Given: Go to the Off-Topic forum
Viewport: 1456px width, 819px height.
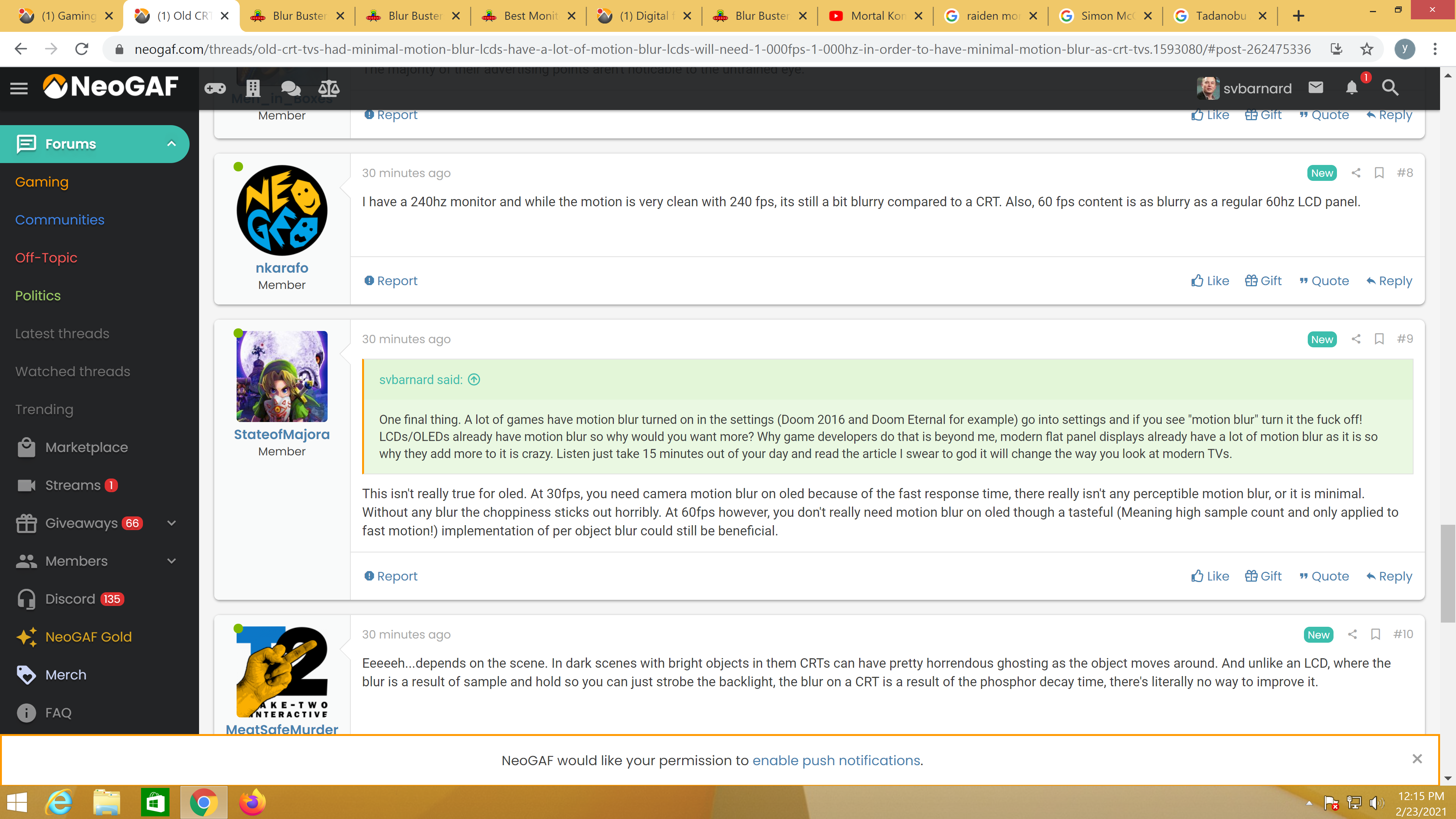Looking at the screenshot, I should 46,258.
